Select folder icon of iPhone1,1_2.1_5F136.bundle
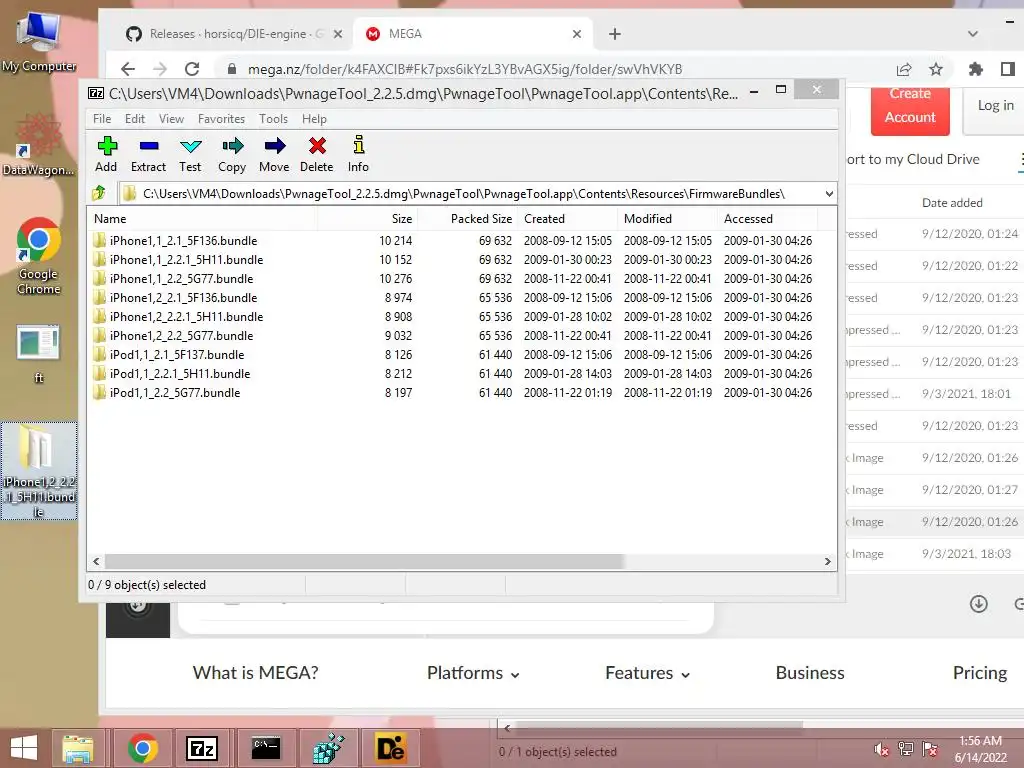 [x=99, y=240]
